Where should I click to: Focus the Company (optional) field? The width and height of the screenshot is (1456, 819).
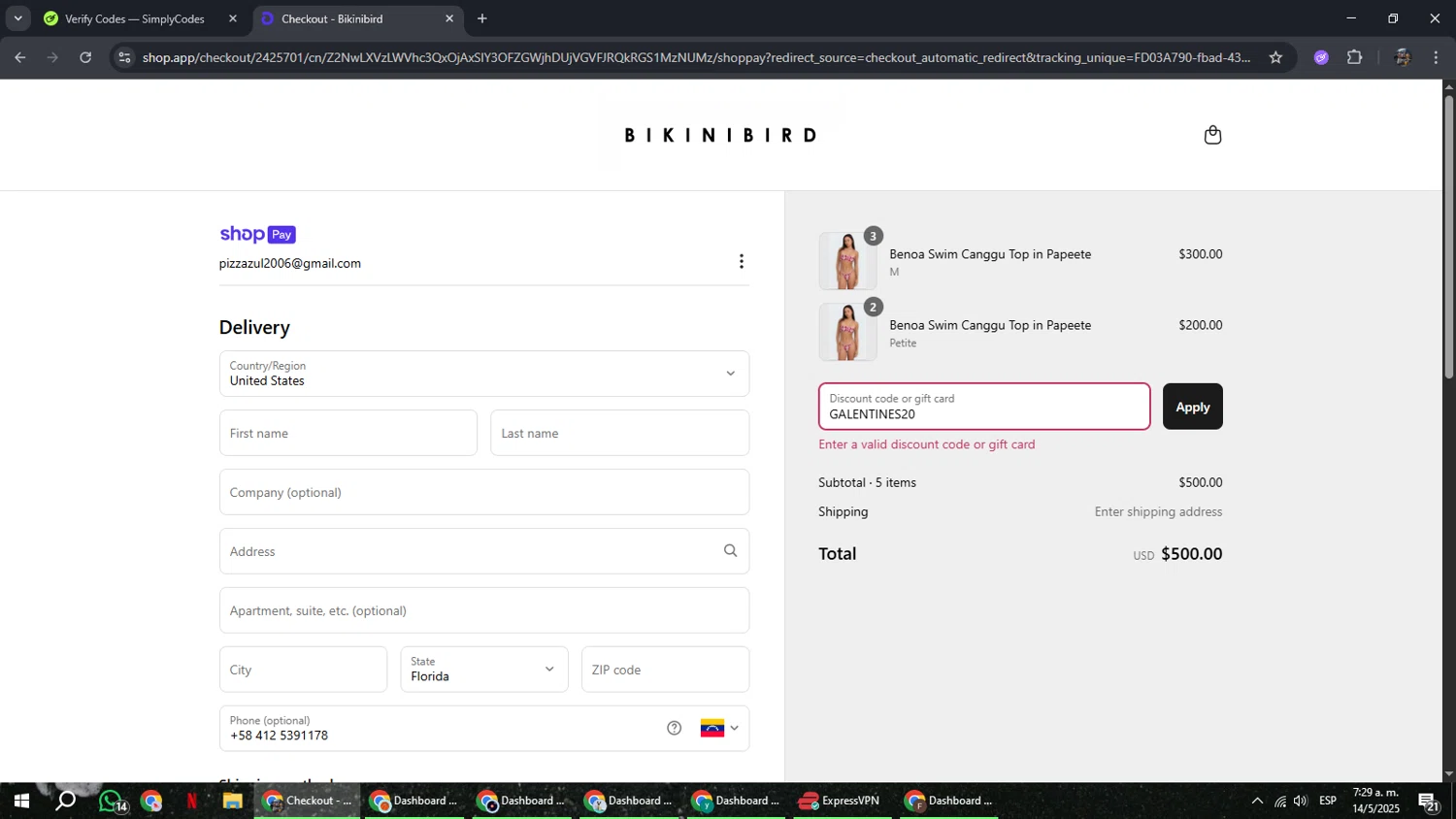pos(484,492)
